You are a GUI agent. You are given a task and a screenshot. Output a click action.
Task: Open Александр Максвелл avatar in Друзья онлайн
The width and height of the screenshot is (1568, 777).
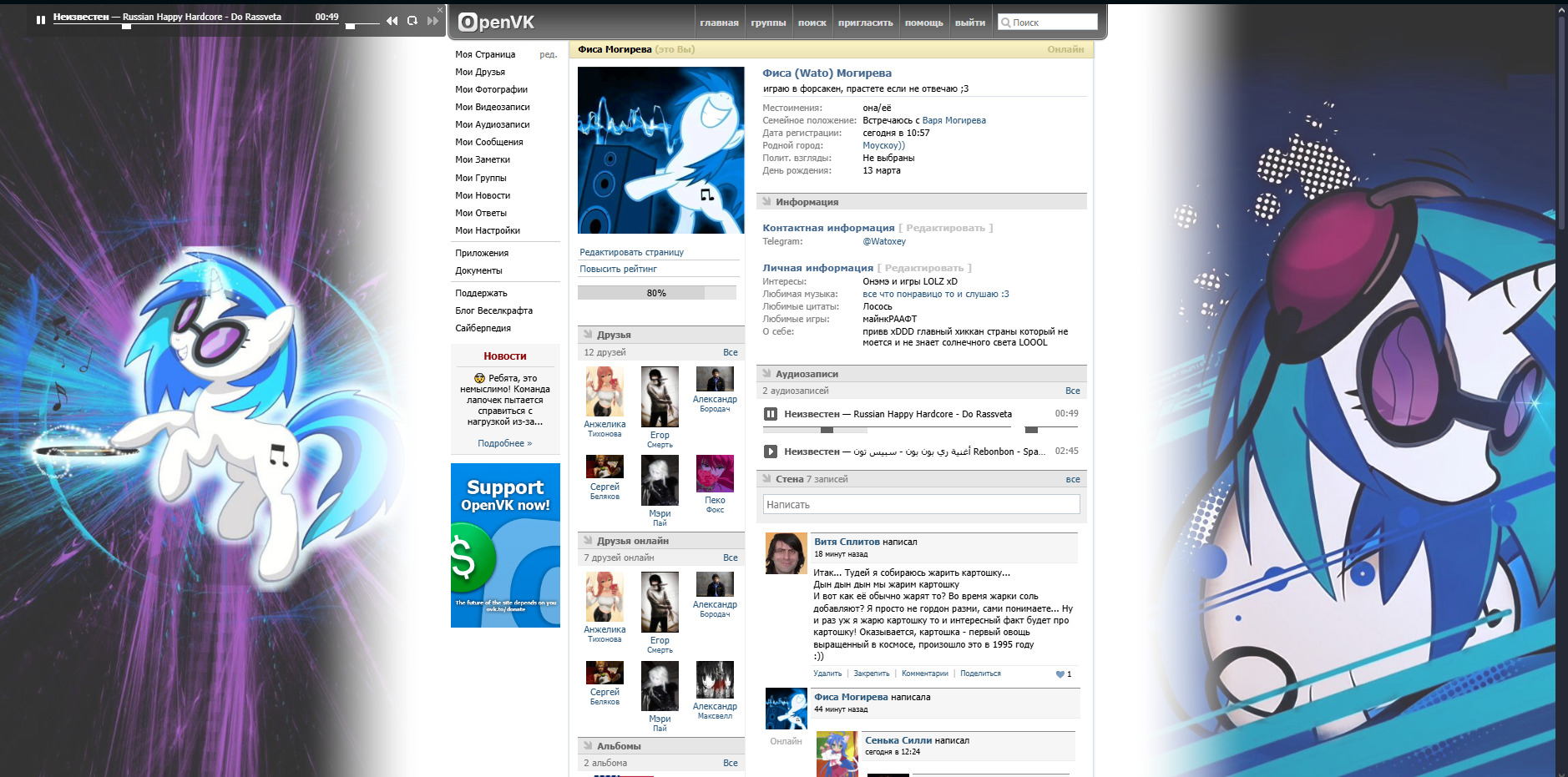[715, 679]
